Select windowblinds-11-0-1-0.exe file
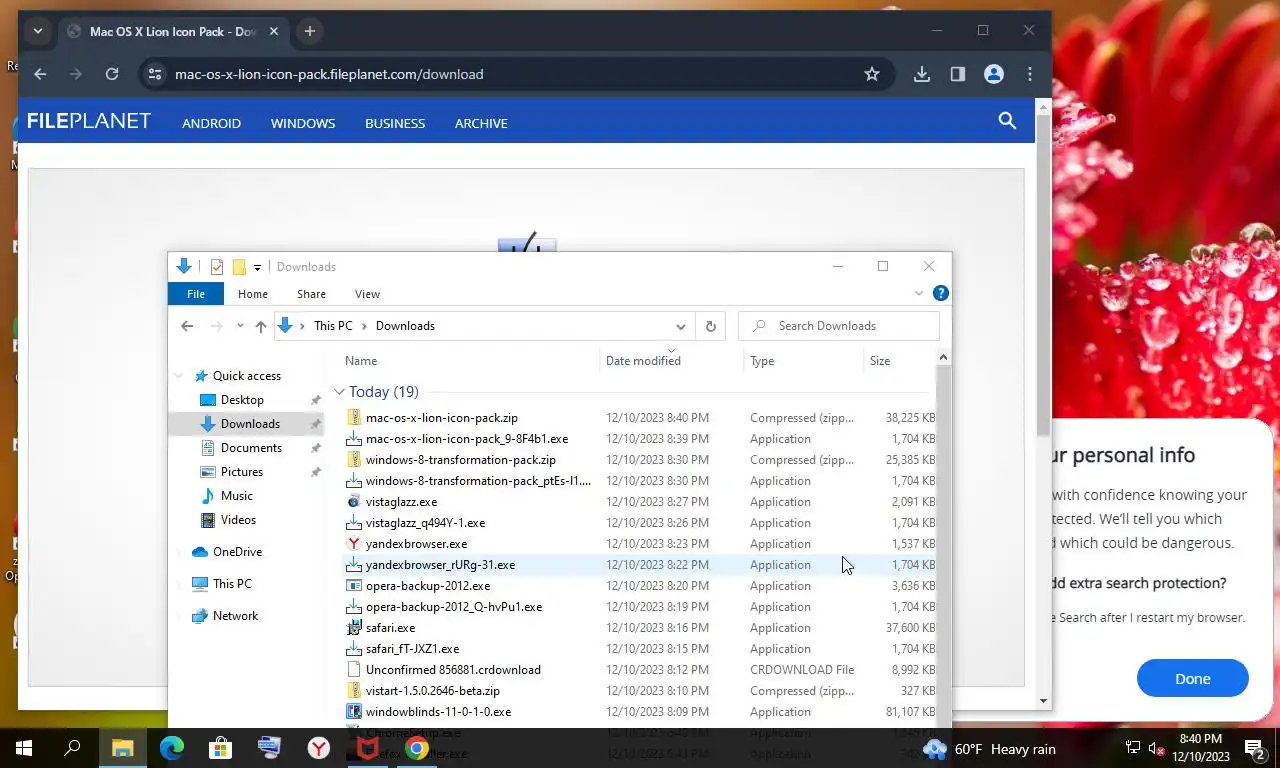The height and width of the screenshot is (768, 1280). [x=438, y=712]
